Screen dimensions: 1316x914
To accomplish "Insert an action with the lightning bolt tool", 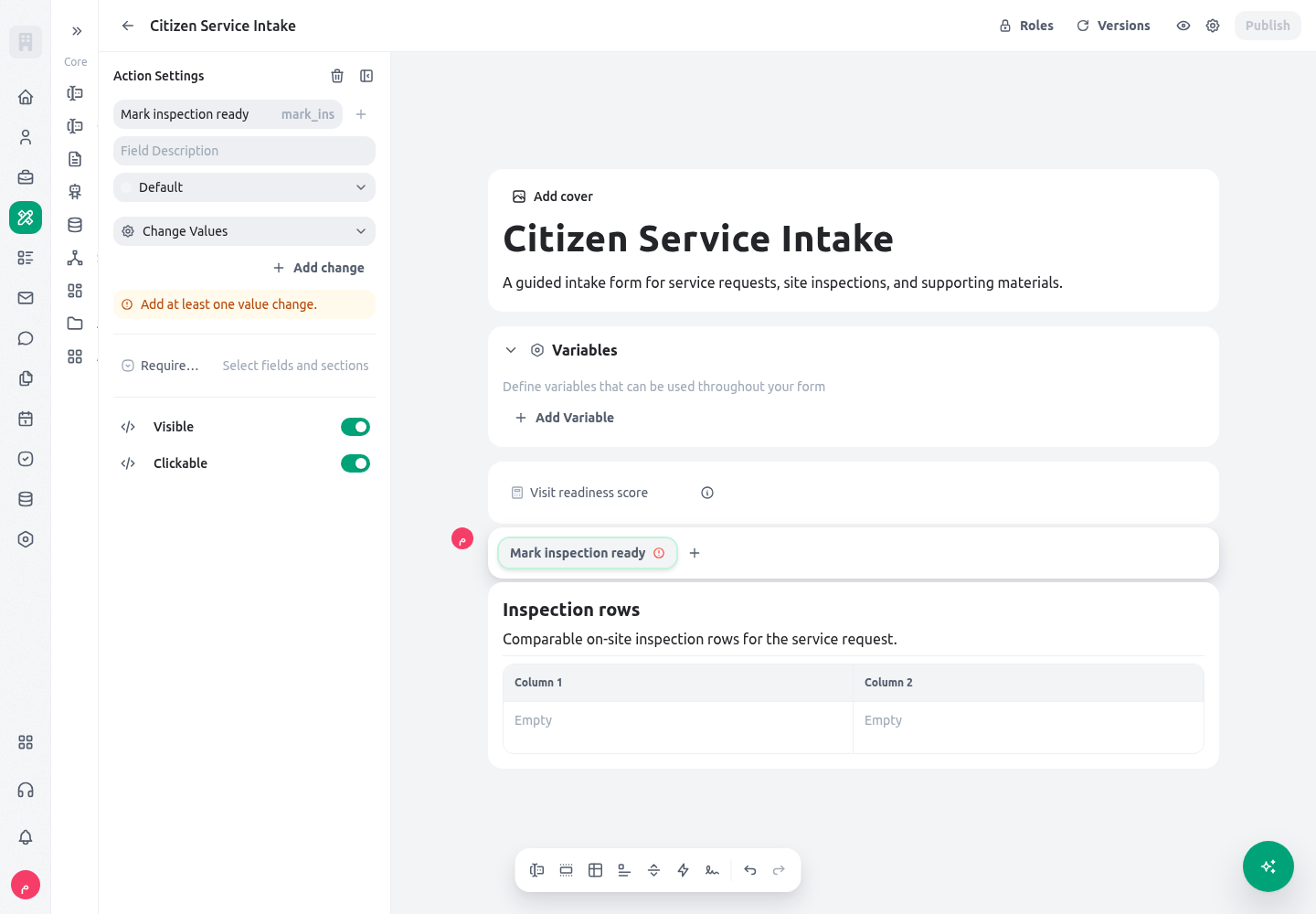I will (684, 870).
